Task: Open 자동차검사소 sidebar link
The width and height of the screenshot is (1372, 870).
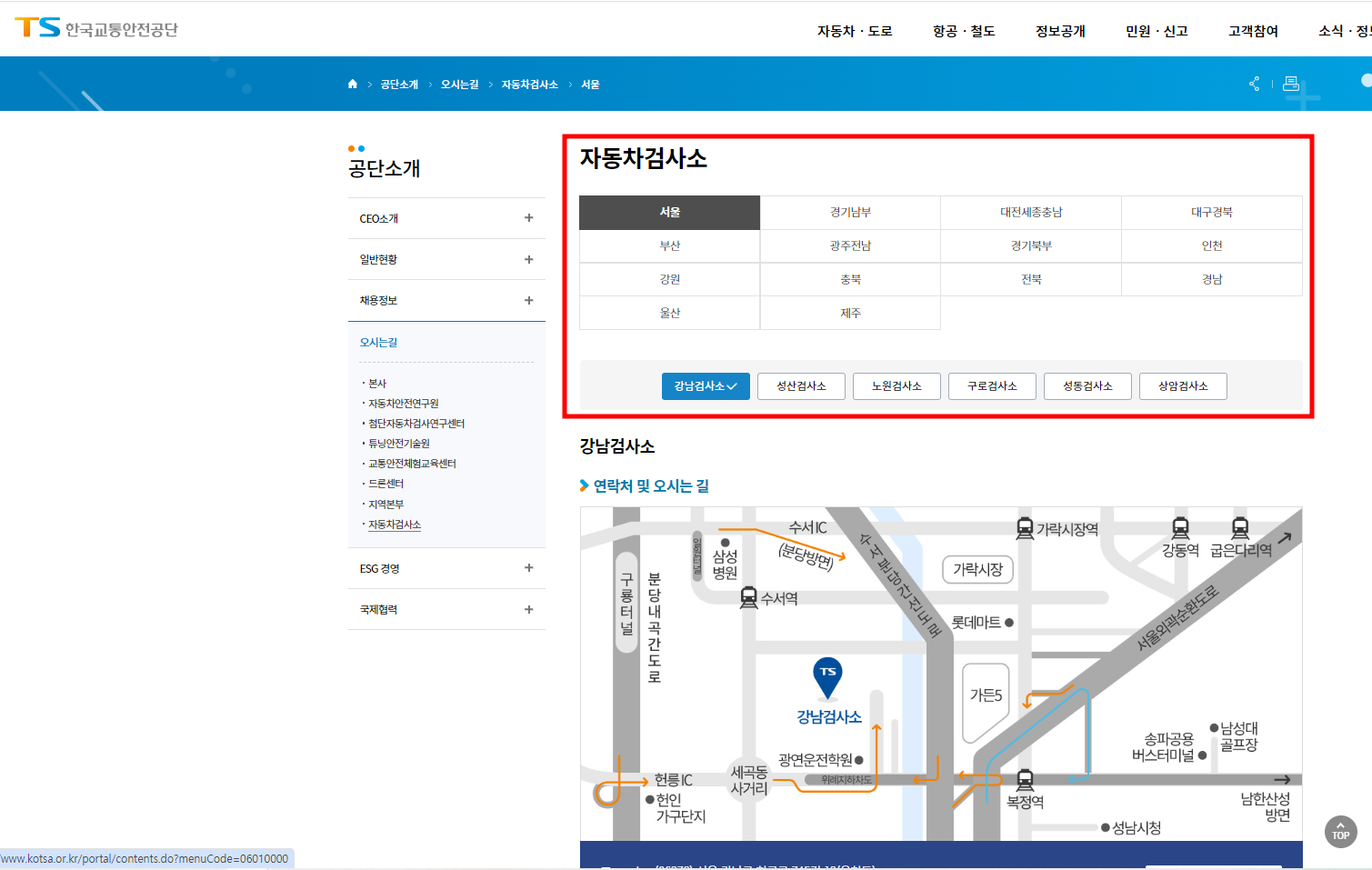Action: [395, 525]
